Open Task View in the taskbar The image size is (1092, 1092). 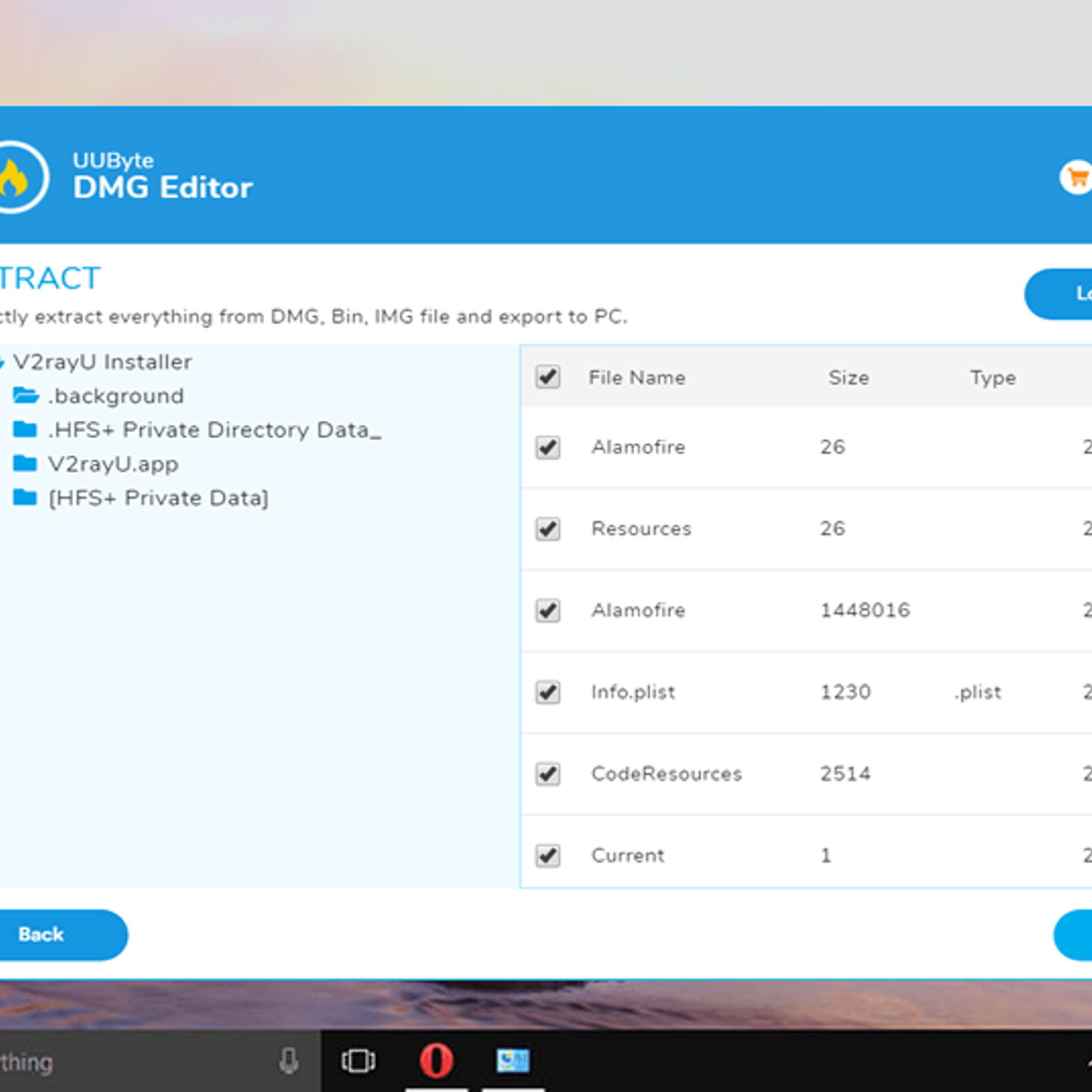point(358,1061)
